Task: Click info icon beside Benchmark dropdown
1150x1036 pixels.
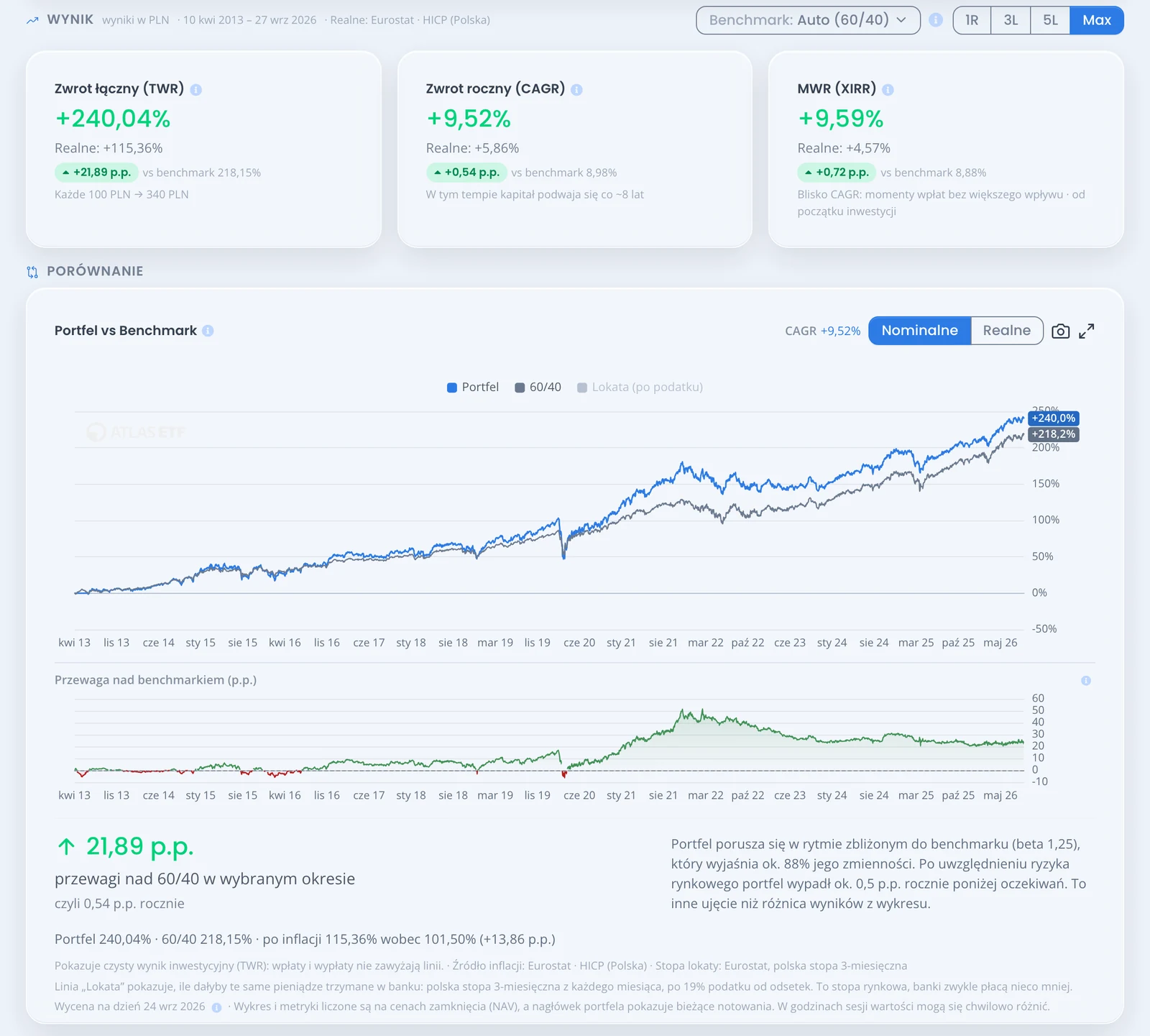Action: click(x=936, y=20)
